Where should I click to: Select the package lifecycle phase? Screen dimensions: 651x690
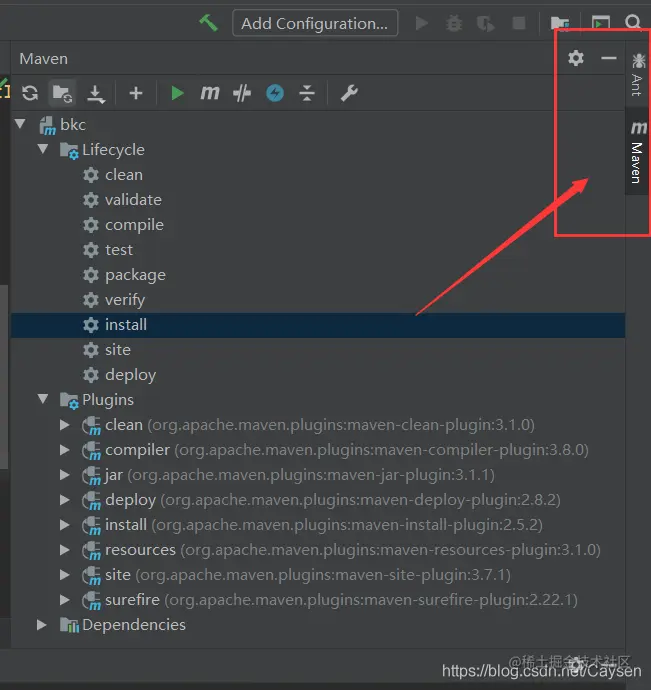coord(135,275)
